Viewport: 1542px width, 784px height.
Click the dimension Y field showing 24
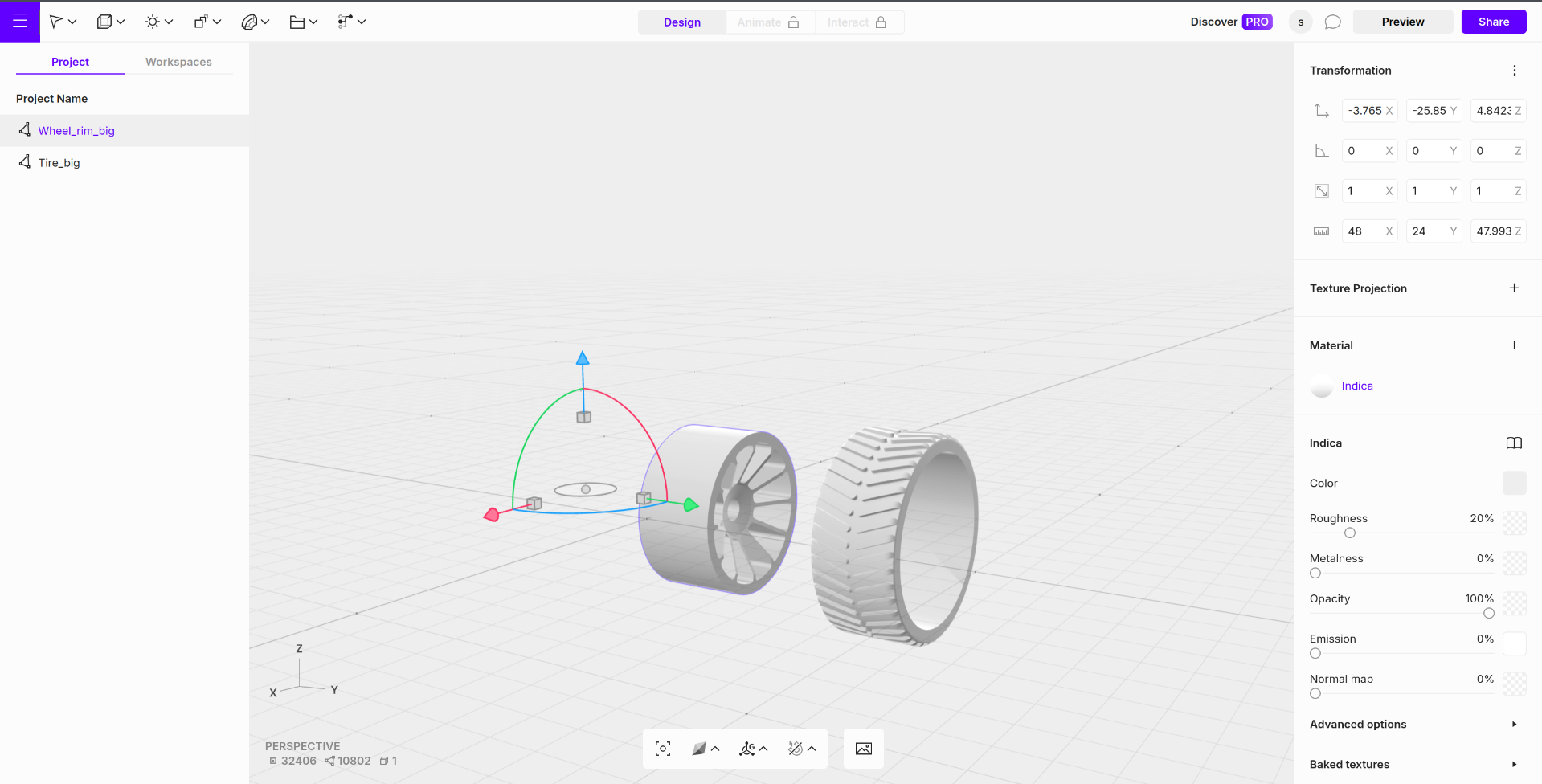coord(1434,231)
